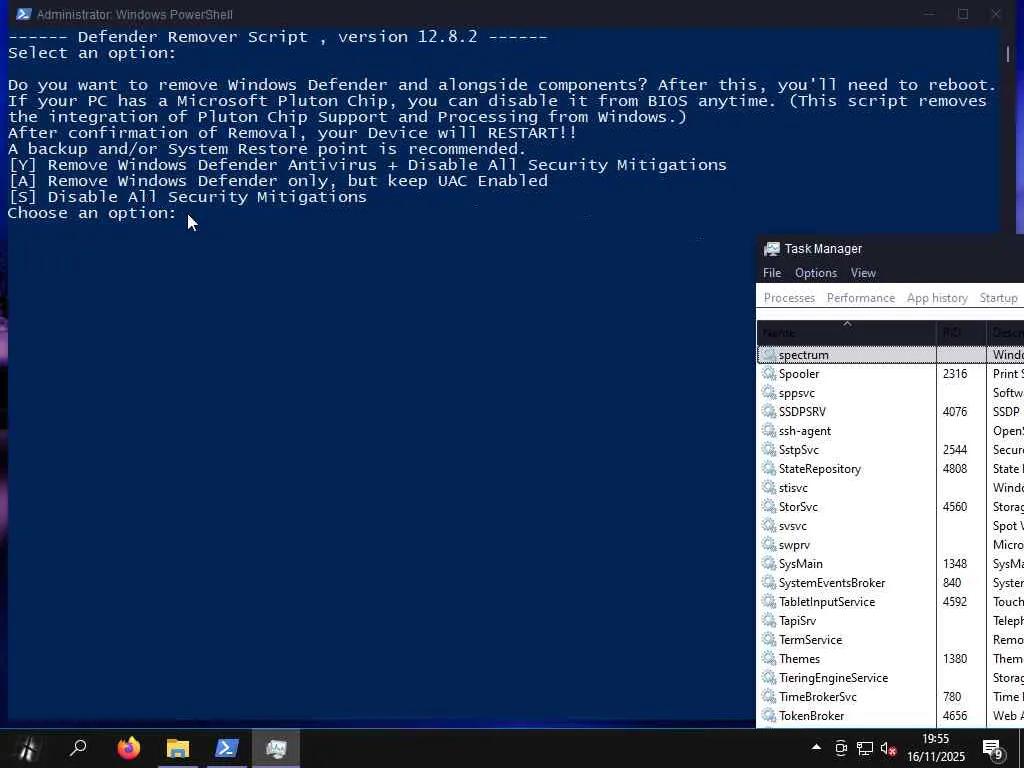Screen dimensions: 1024x768
Task: Open the notification center icon
Action: coord(993,750)
